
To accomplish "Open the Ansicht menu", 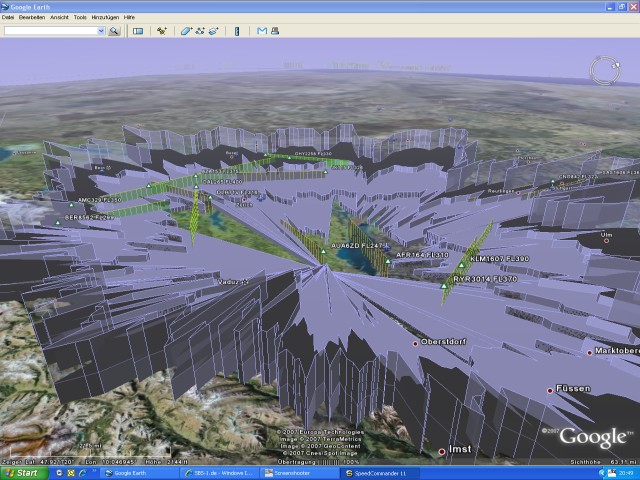I will tap(59, 18).
